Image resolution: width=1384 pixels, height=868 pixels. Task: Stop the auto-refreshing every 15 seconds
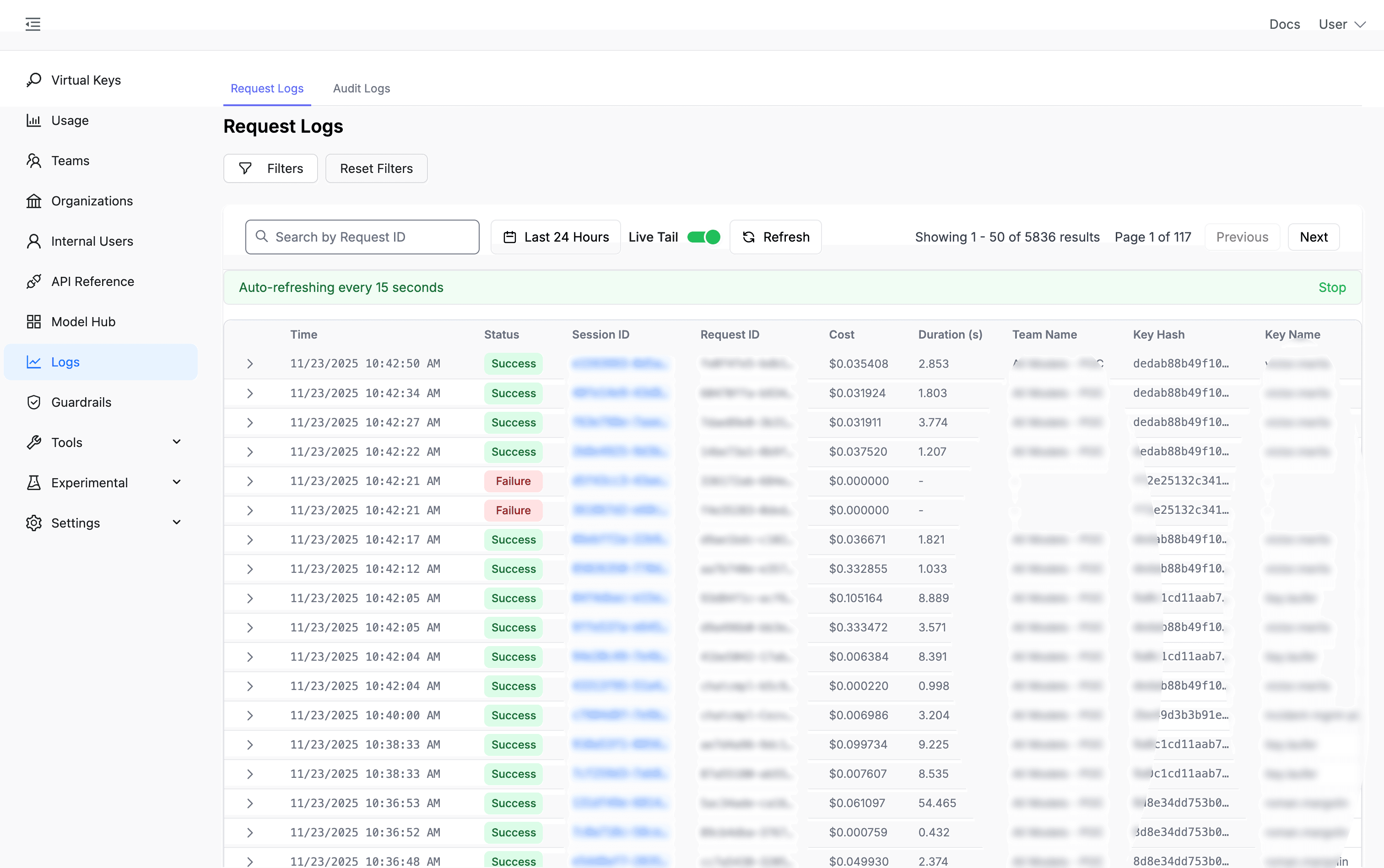click(1331, 287)
